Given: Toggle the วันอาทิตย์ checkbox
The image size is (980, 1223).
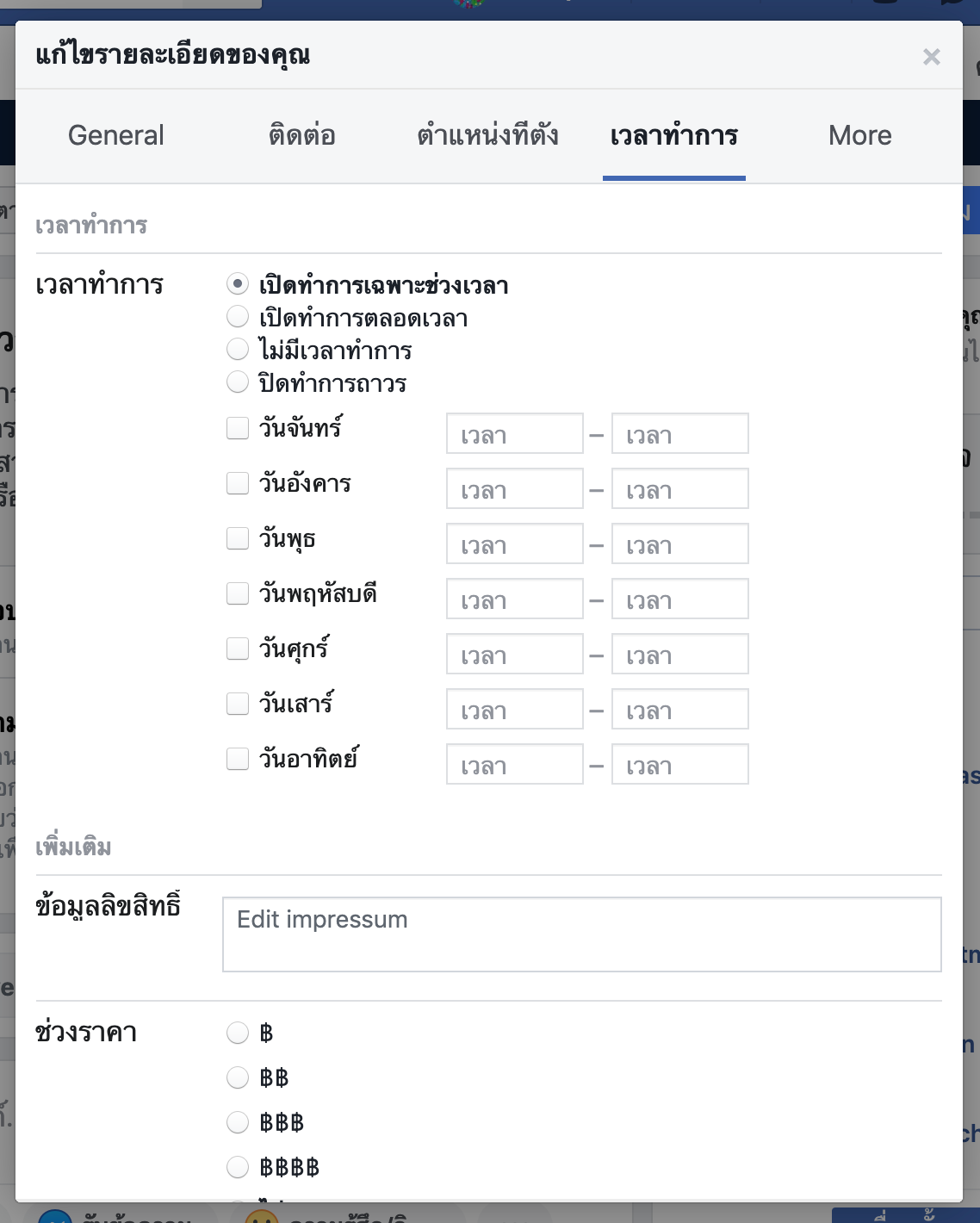Looking at the screenshot, I should 238,759.
